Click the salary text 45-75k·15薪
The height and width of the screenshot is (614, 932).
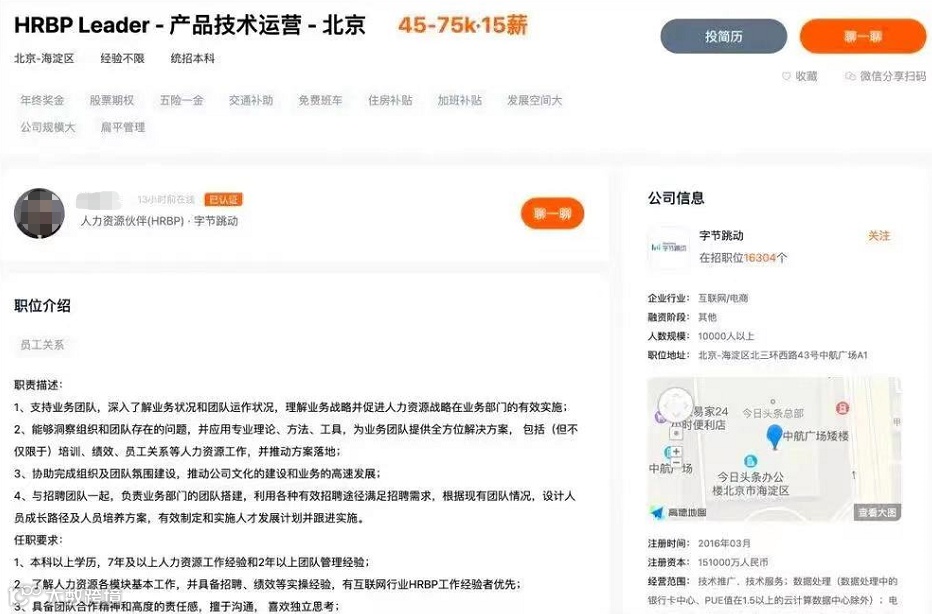462,25
